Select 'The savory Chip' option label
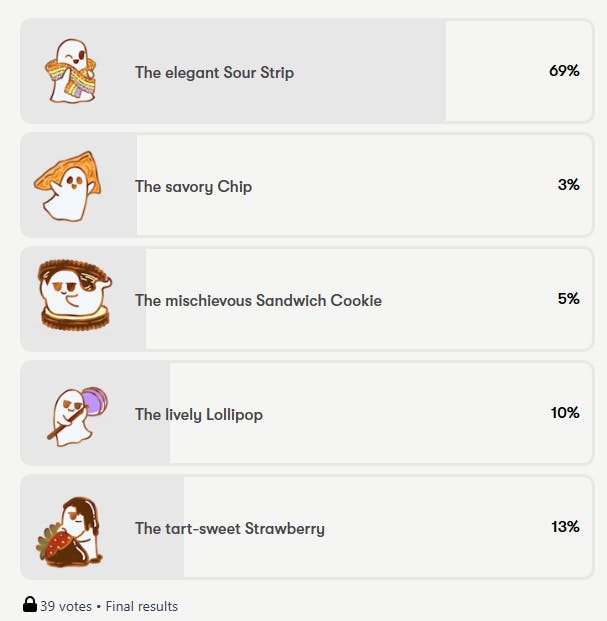607x621 pixels. click(193, 187)
